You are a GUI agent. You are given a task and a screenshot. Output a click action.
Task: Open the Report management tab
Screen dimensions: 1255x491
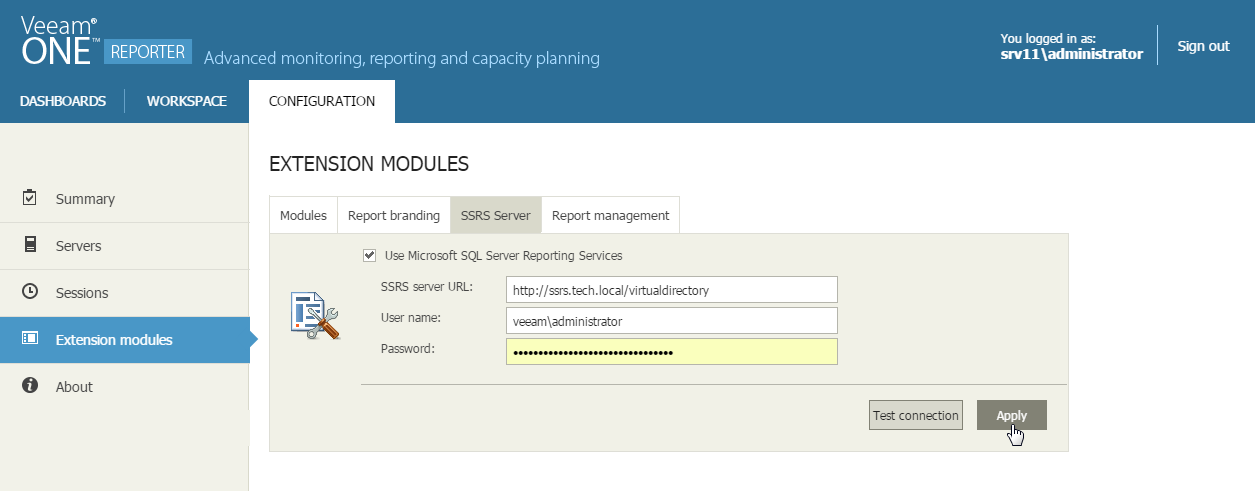pyautogui.click(x=610, y=215)
